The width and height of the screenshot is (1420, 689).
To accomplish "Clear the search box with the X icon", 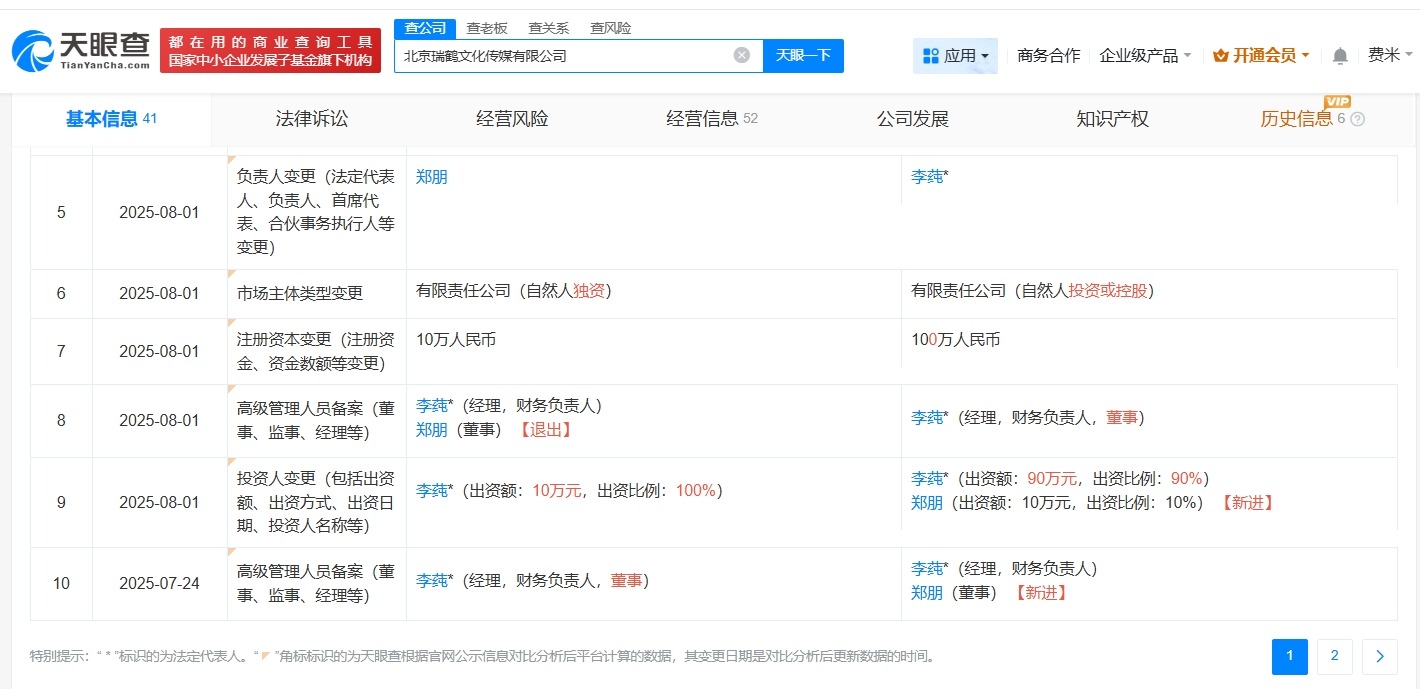I will pos(740,55).
